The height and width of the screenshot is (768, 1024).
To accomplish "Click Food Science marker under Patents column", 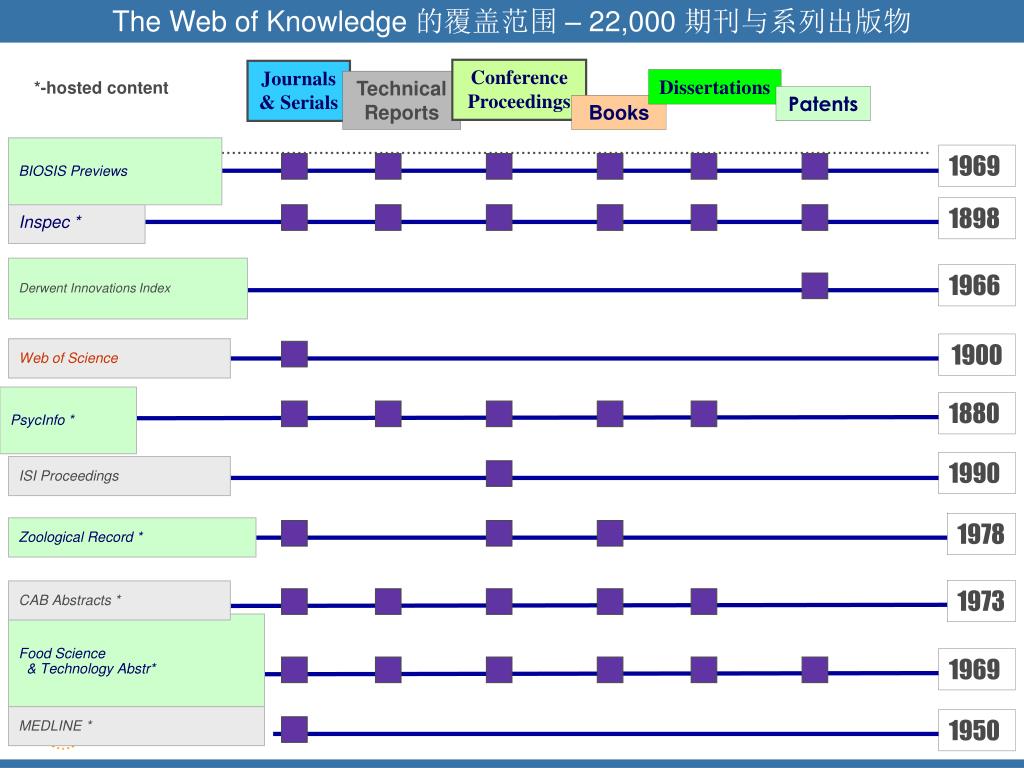I will [x=814, y=670].
